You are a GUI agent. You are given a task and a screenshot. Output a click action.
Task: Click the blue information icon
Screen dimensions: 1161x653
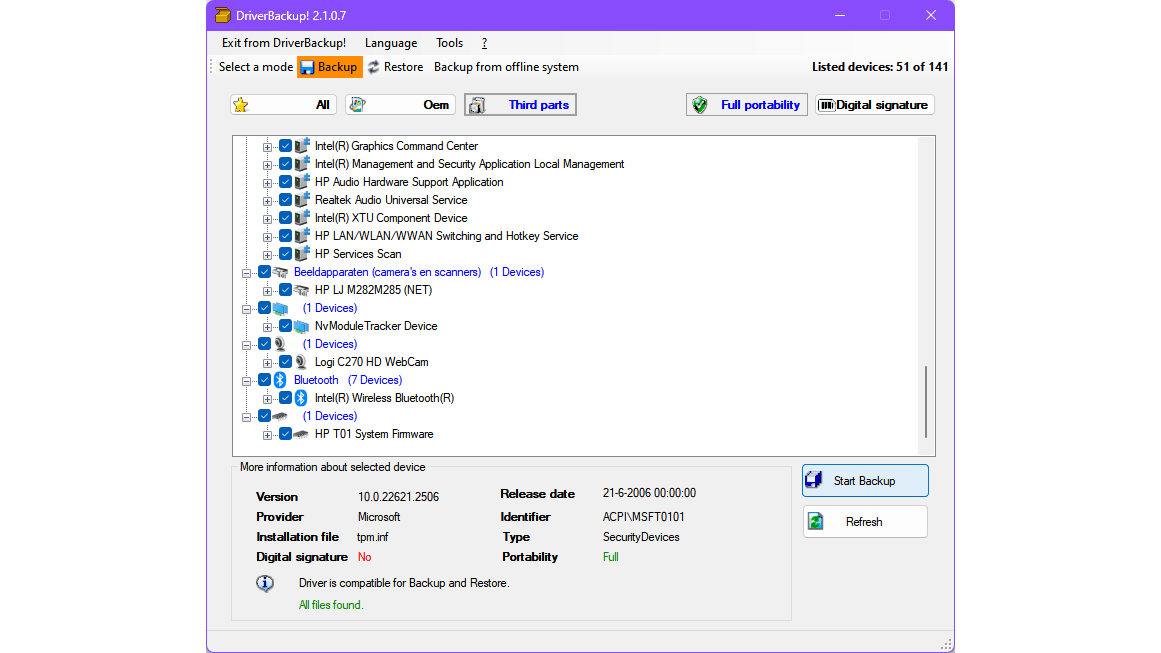coord(265,583)
